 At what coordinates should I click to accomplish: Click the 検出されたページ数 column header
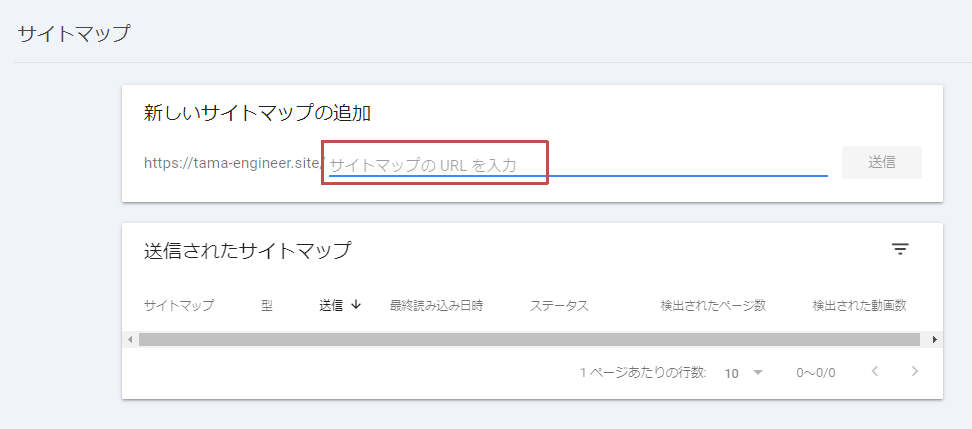[x=713, y=306]
